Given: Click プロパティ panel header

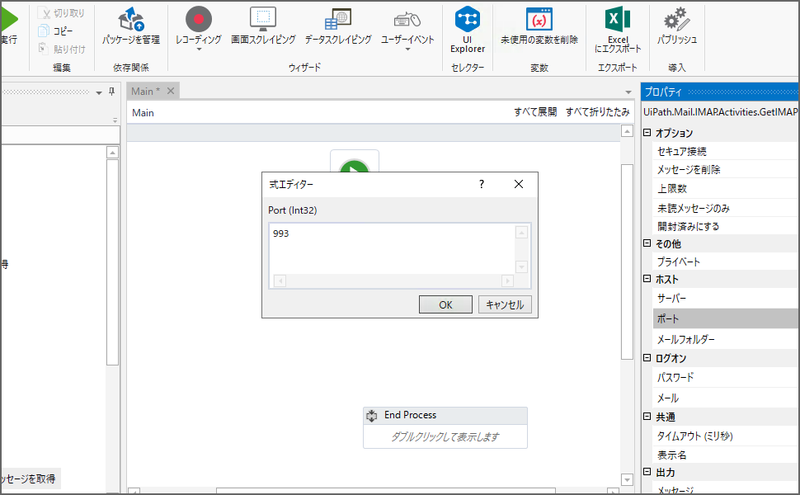Looking at the screenshot, I should [x=720, y=92].
